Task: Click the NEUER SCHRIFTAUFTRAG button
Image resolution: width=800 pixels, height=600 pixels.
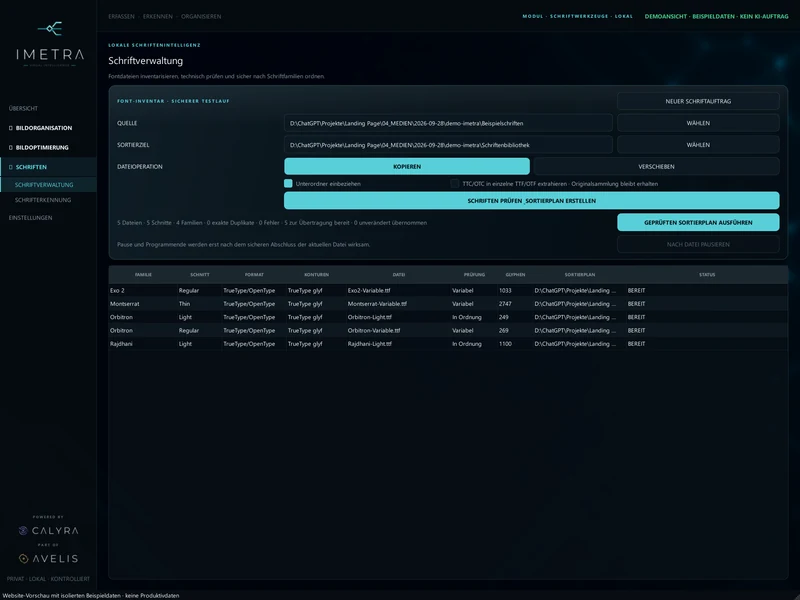Action: (698, 102)
